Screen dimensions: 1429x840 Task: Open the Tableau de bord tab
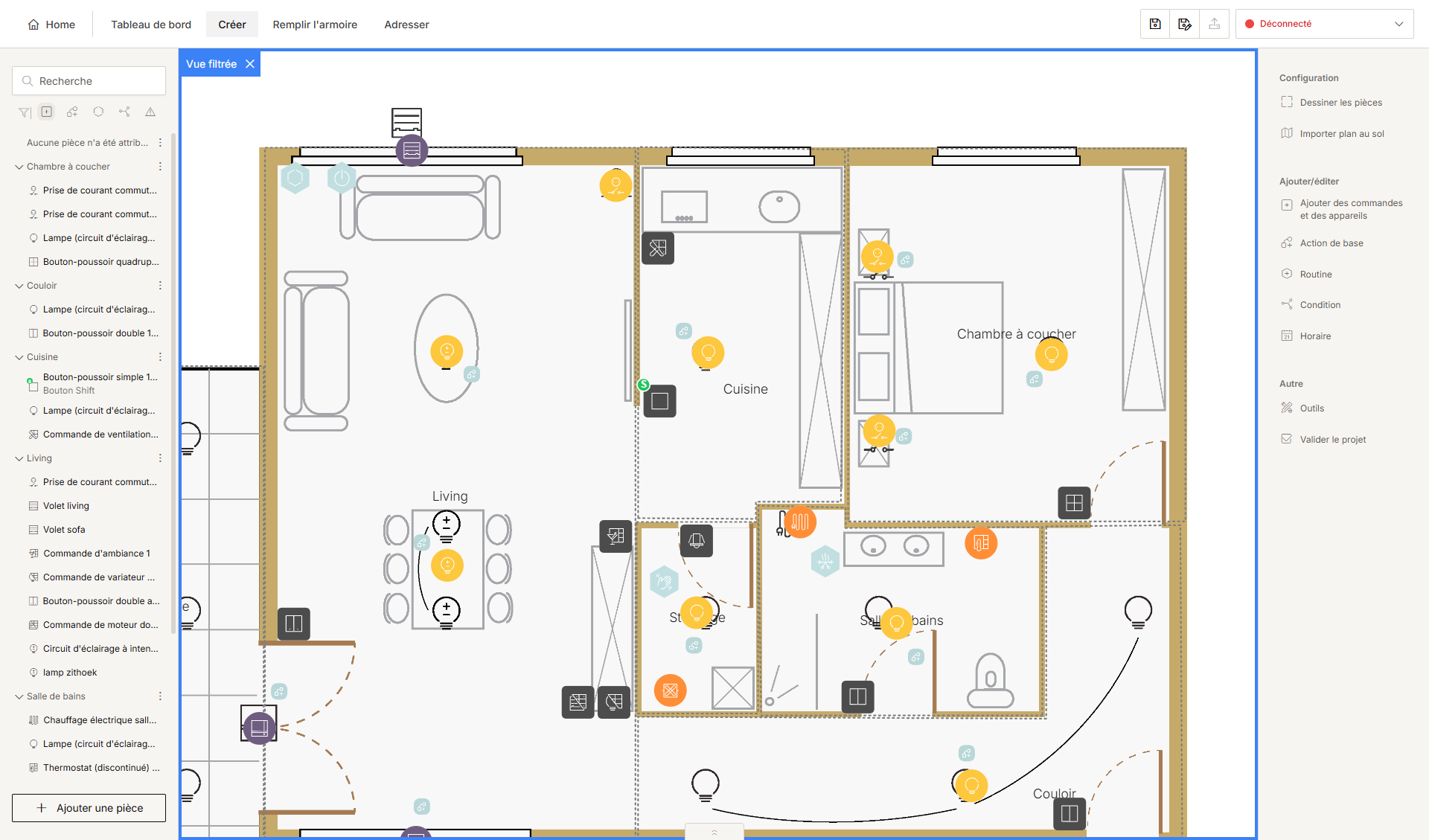click(151, 25)
